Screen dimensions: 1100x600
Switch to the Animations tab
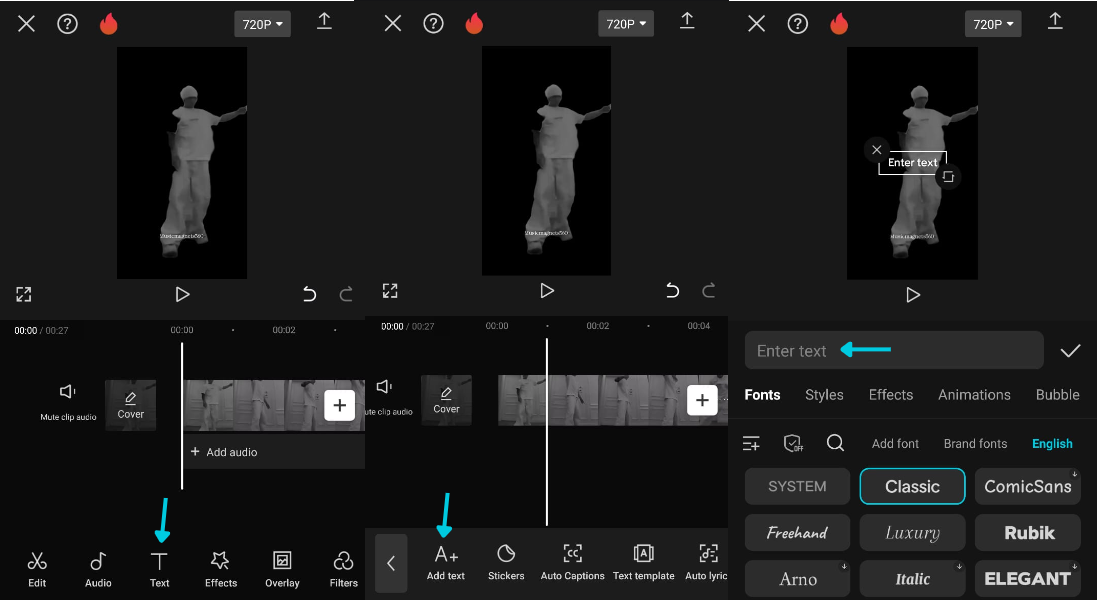(x=974, y=394)
